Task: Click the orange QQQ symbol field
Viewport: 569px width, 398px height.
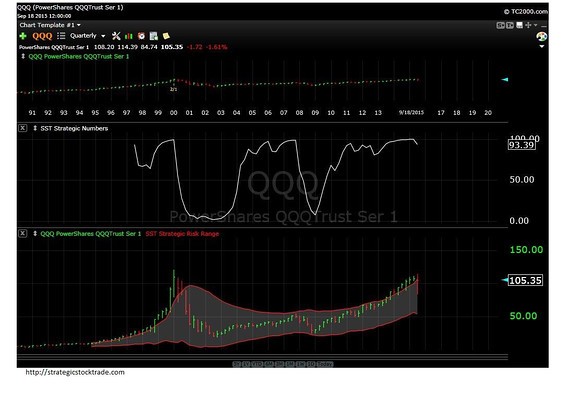Action: point(42,36)
